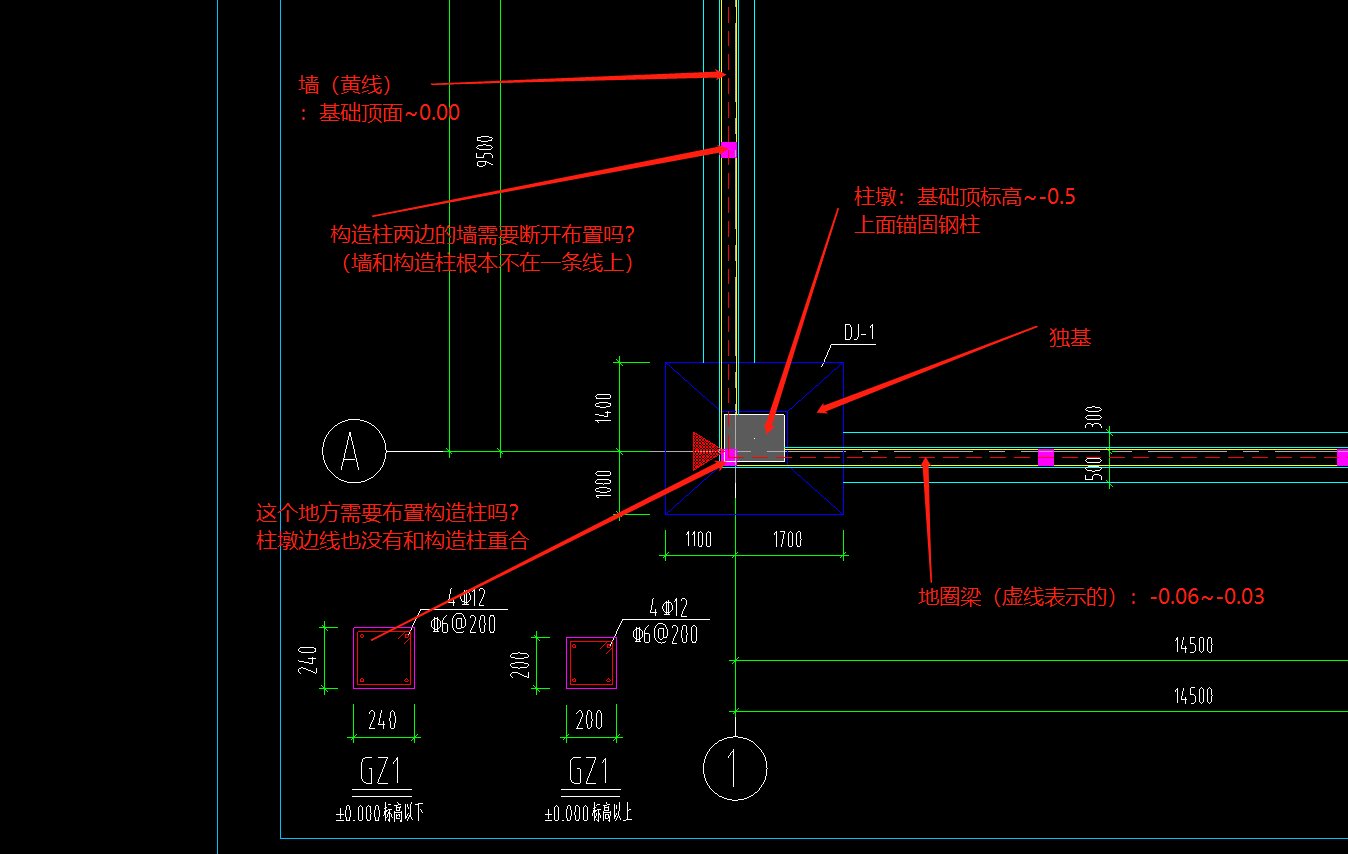Viewport: 1348px width, 854px height.
Task: Pick the 200x200 GZ1 column section
Action: point(591,663)
